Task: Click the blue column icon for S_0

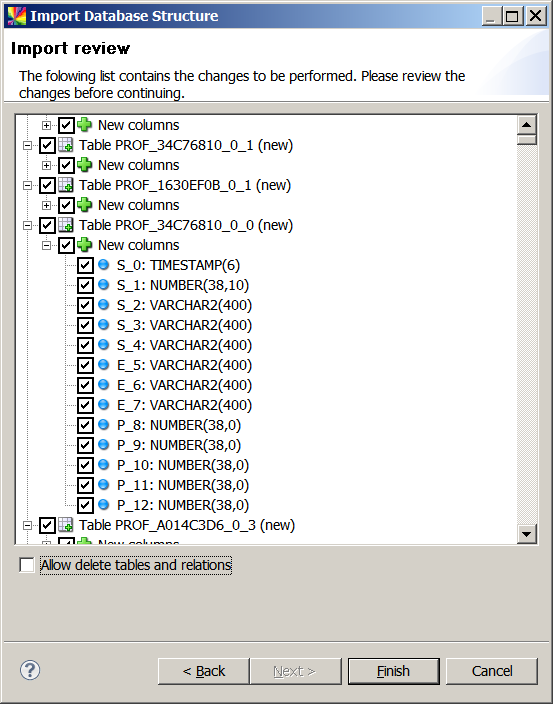Action: (x=104, y=264)
